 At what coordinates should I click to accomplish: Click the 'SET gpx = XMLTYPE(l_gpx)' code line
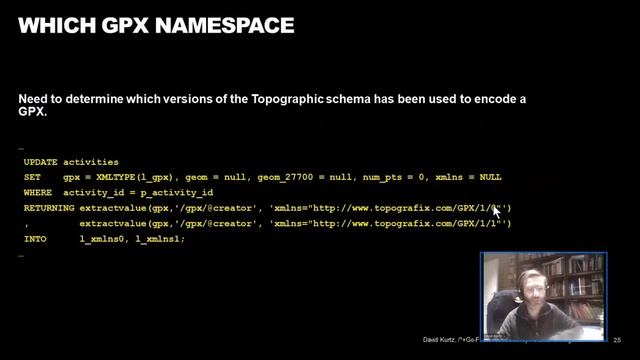tap(262, 177)
